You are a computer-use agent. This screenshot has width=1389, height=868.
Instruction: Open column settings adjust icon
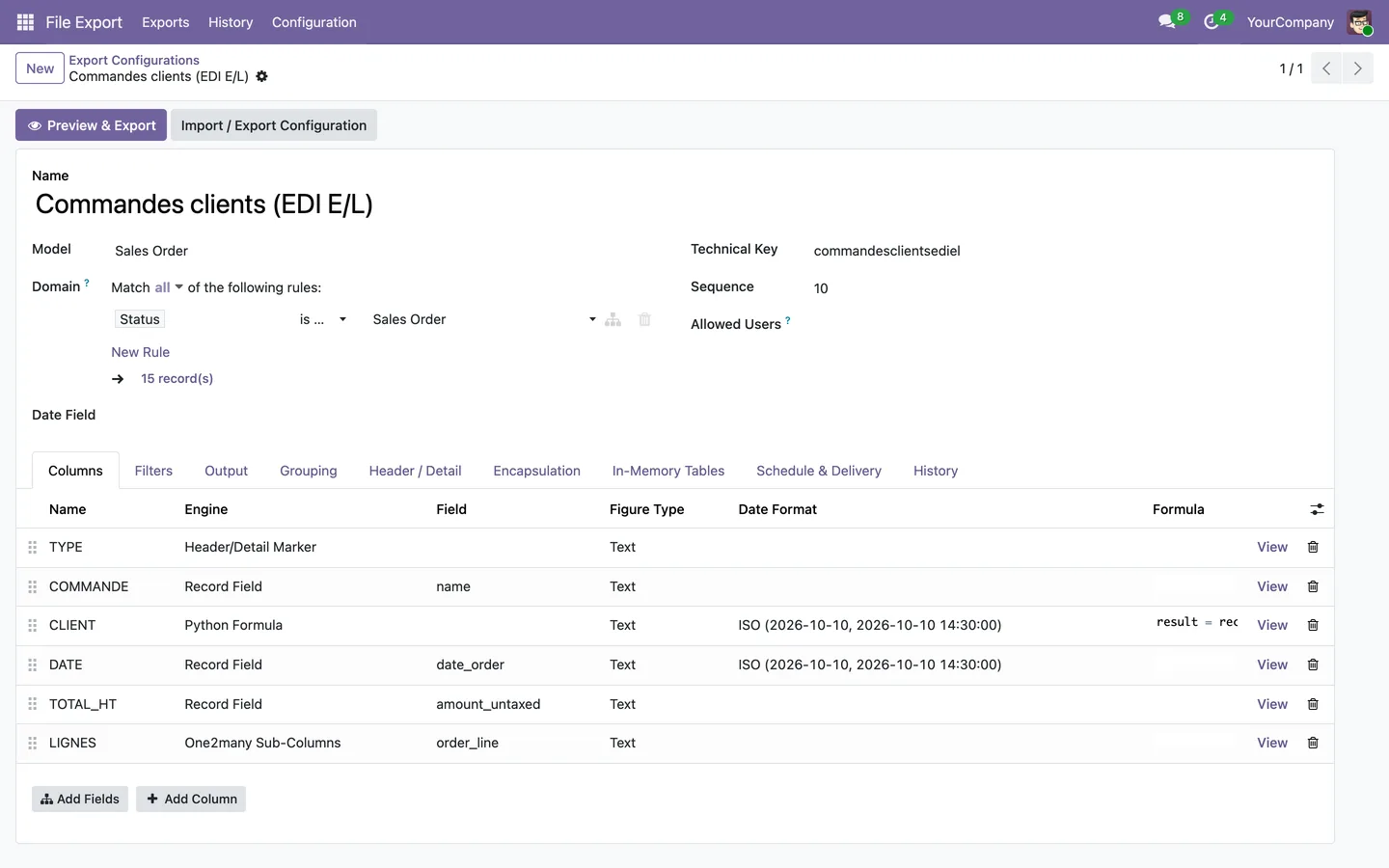pos(1317,509)
